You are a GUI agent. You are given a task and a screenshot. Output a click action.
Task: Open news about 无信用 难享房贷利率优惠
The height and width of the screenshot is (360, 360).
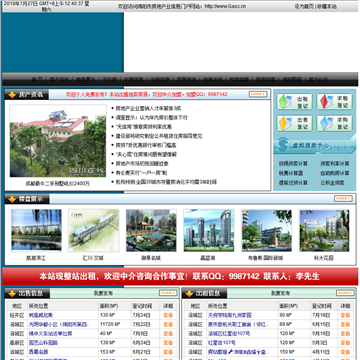coord(144,127)
